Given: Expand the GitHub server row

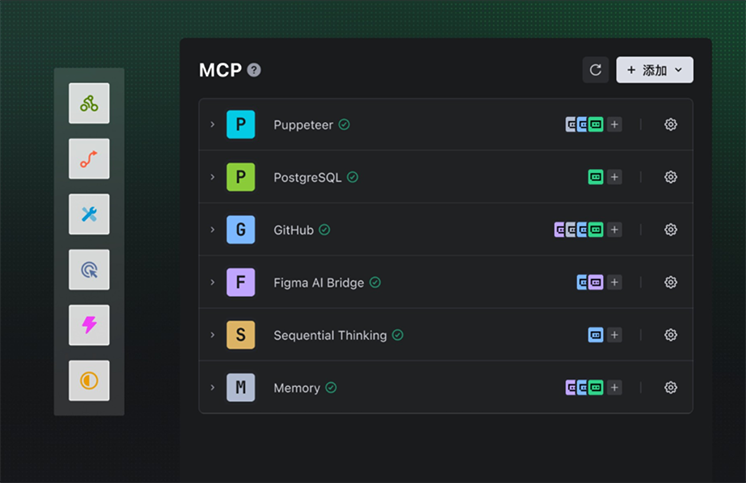Looking at the screenshot, I should [213, 230].
